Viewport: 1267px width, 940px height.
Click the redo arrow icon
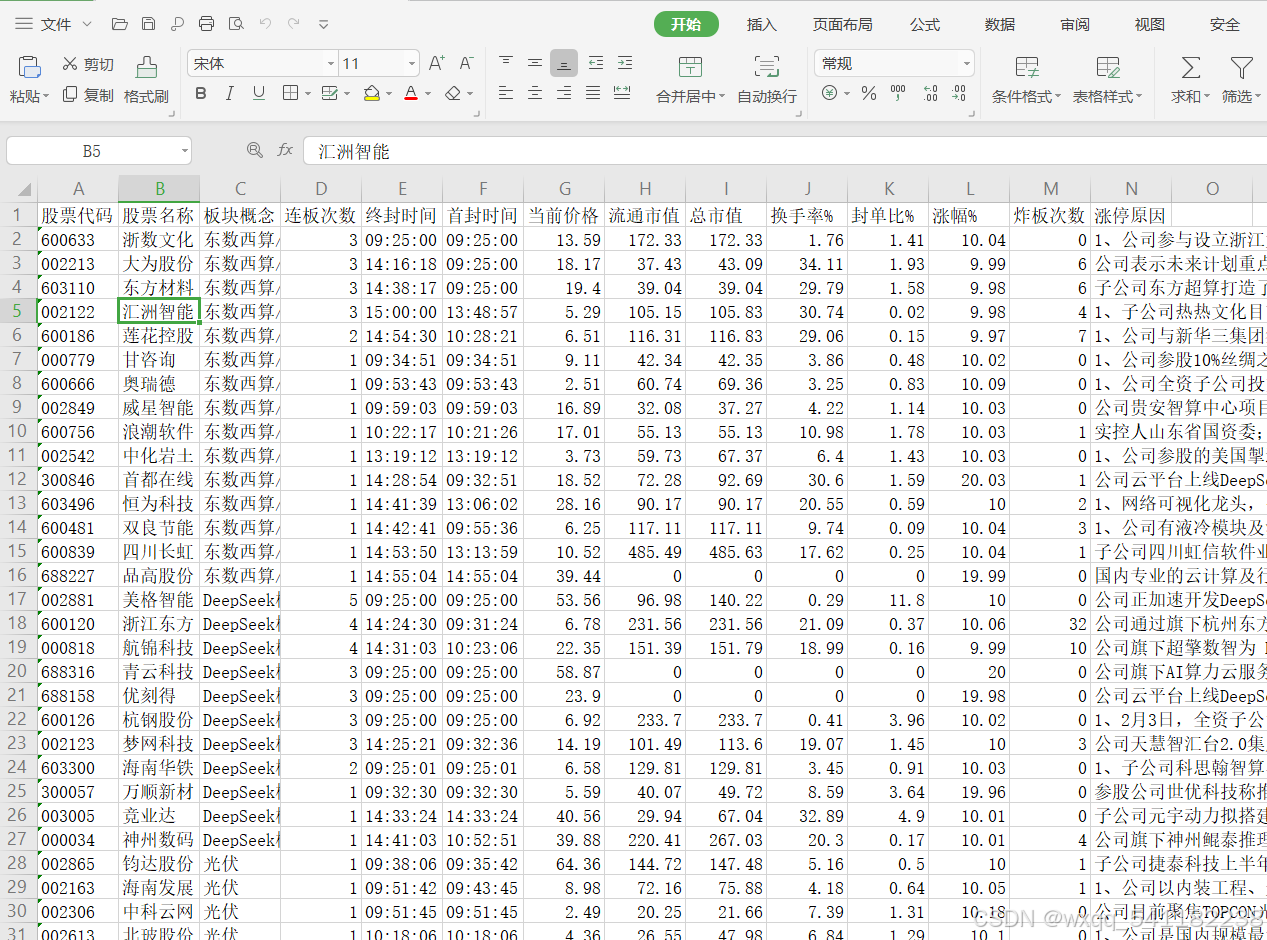pyautogui.click(x=294, y=24)
